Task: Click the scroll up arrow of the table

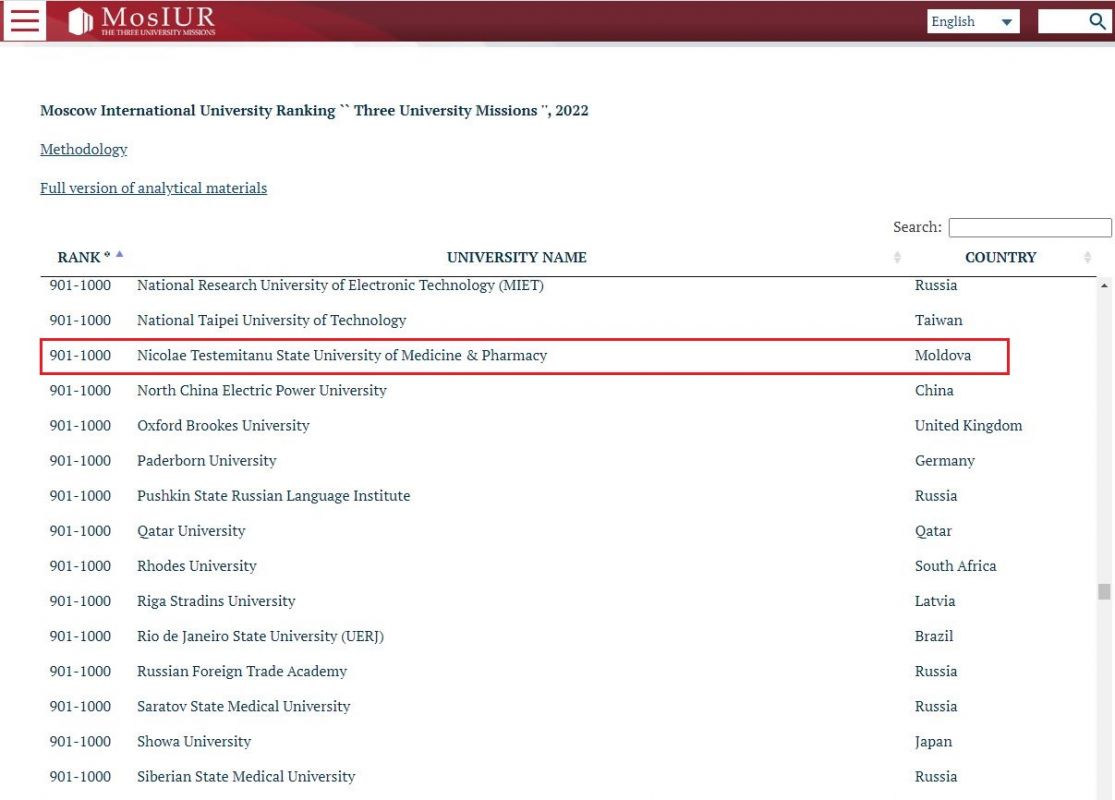Action: pyautogui.click(x=1104, y=285)
